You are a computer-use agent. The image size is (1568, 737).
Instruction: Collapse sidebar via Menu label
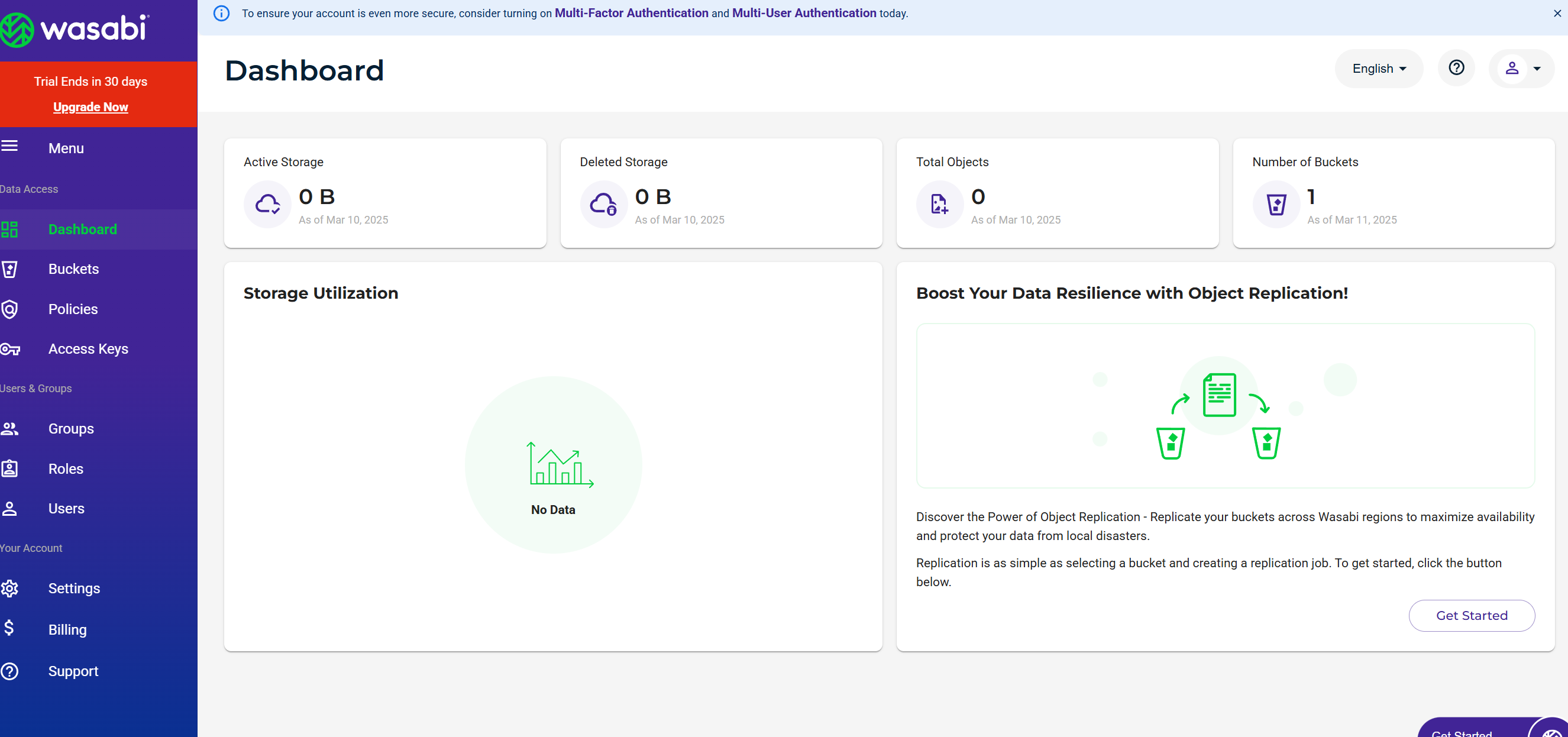click(x=66, y=148)
